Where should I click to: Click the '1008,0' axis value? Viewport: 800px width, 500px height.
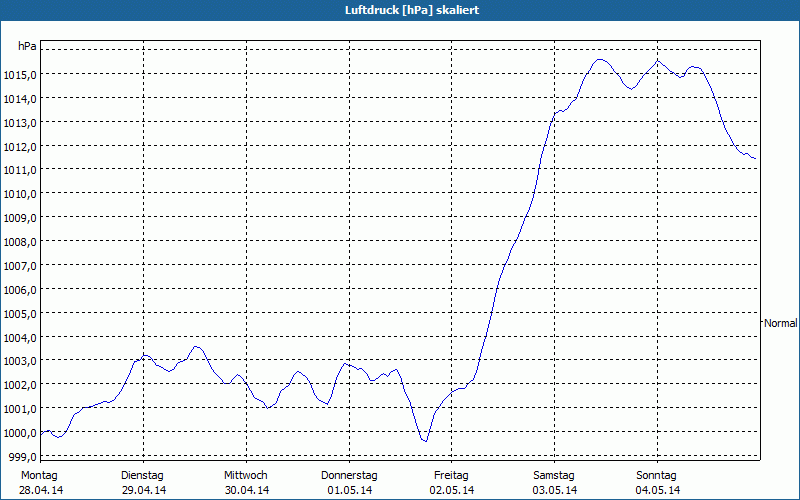tap(20, 242)
